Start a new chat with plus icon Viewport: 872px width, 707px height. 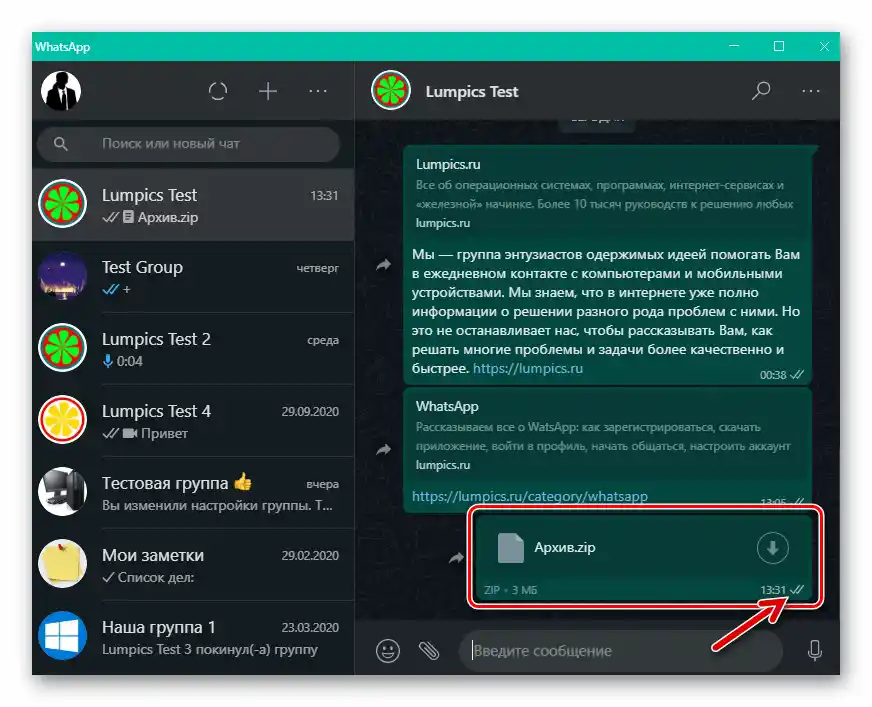267,91
